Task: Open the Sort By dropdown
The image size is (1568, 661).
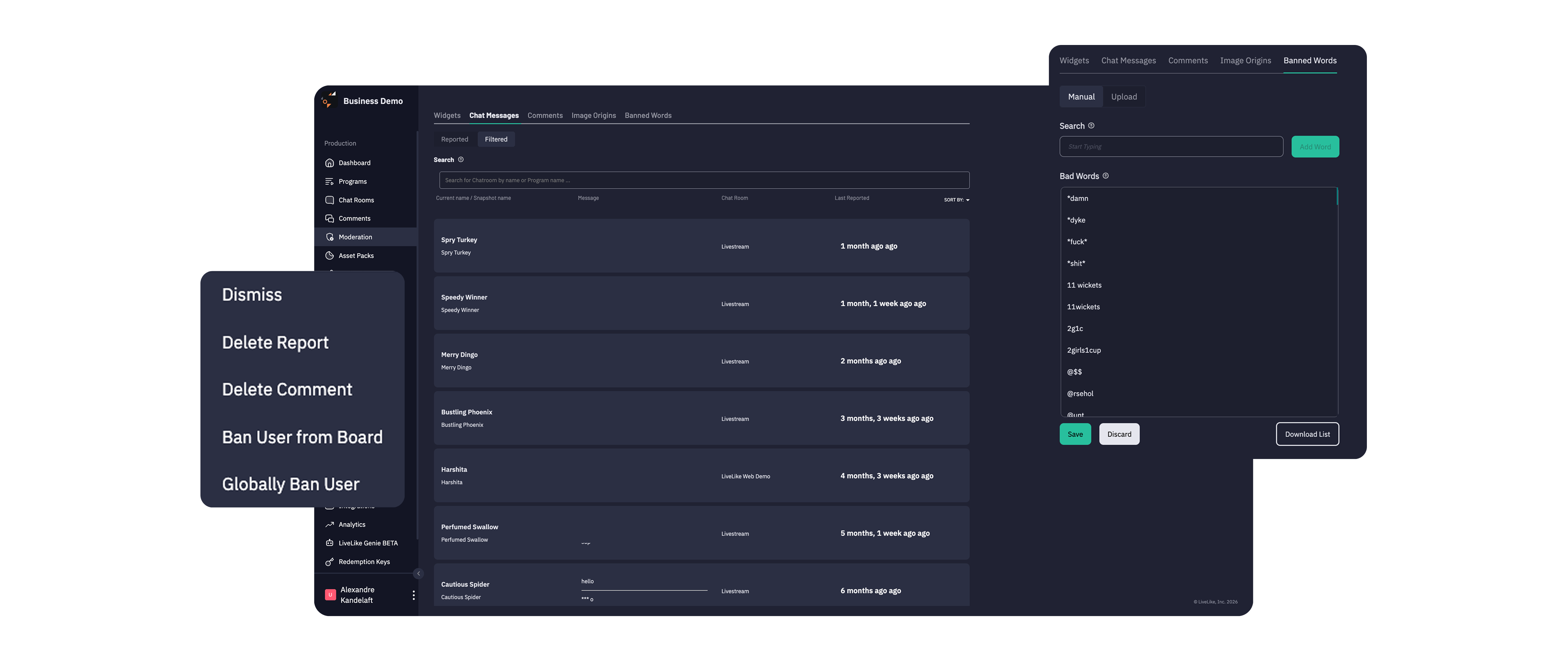Action: click(x=956, y=200)
